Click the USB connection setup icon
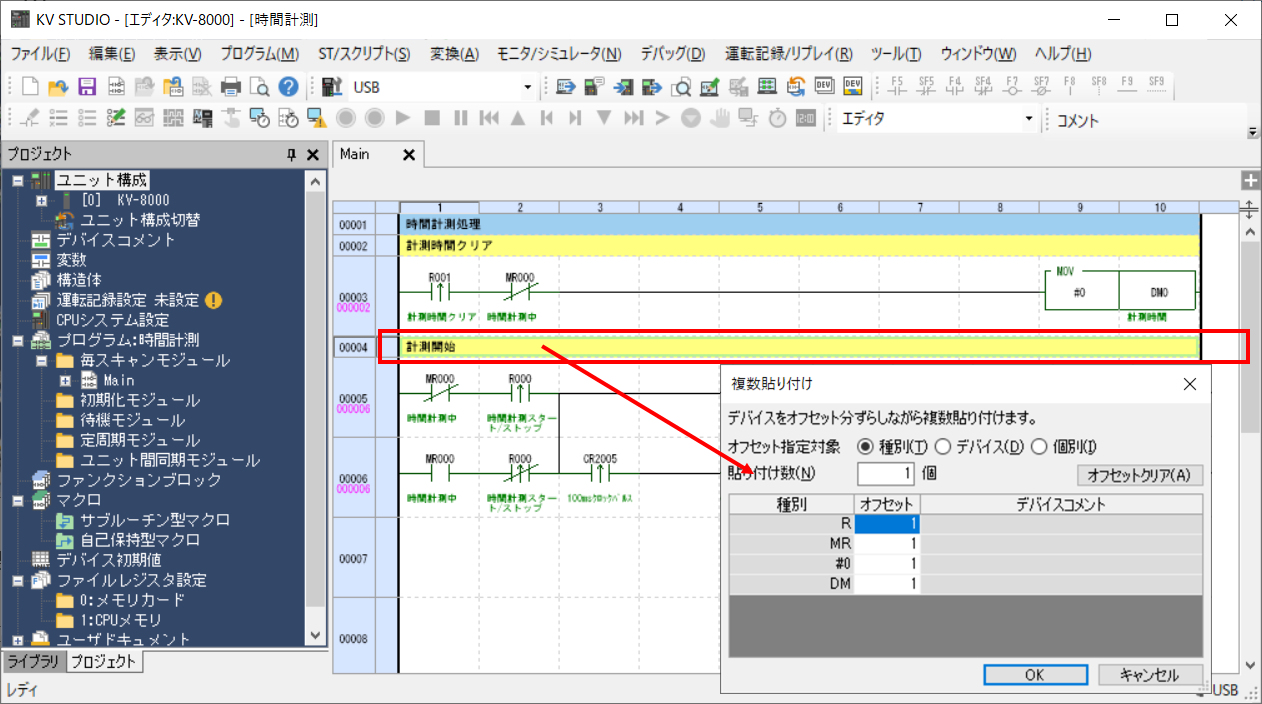The image size is (1262, 704). click(x=331, y=87)
